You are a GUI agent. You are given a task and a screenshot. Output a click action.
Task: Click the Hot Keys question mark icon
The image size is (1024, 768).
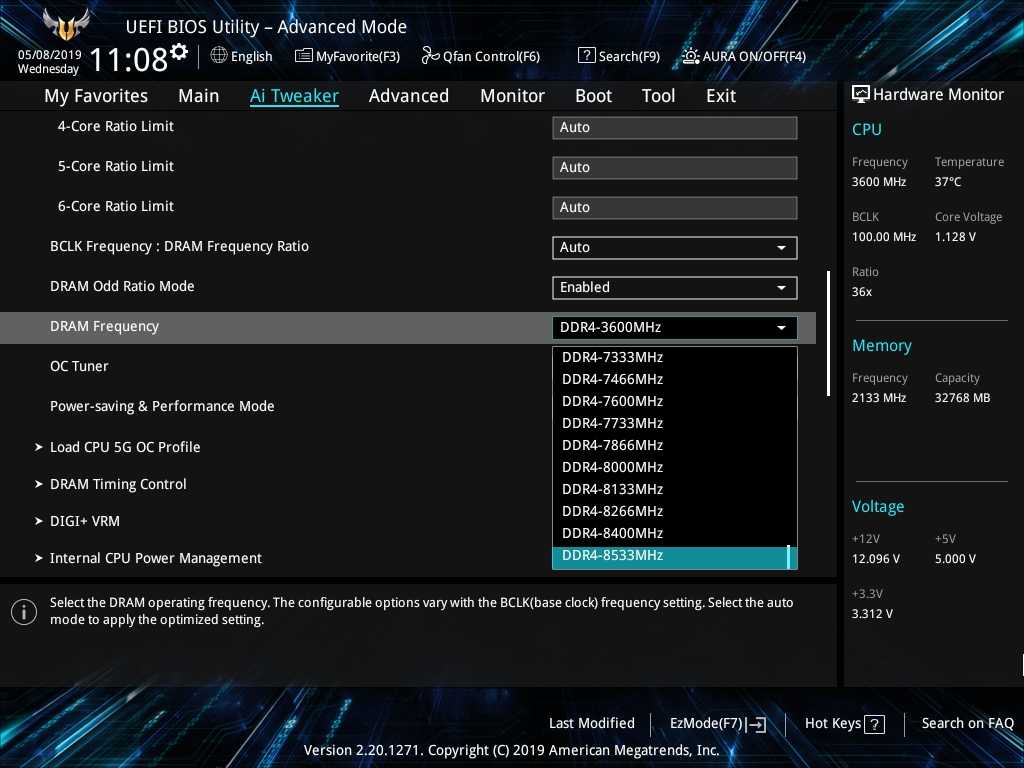click(x=874, y=724)
